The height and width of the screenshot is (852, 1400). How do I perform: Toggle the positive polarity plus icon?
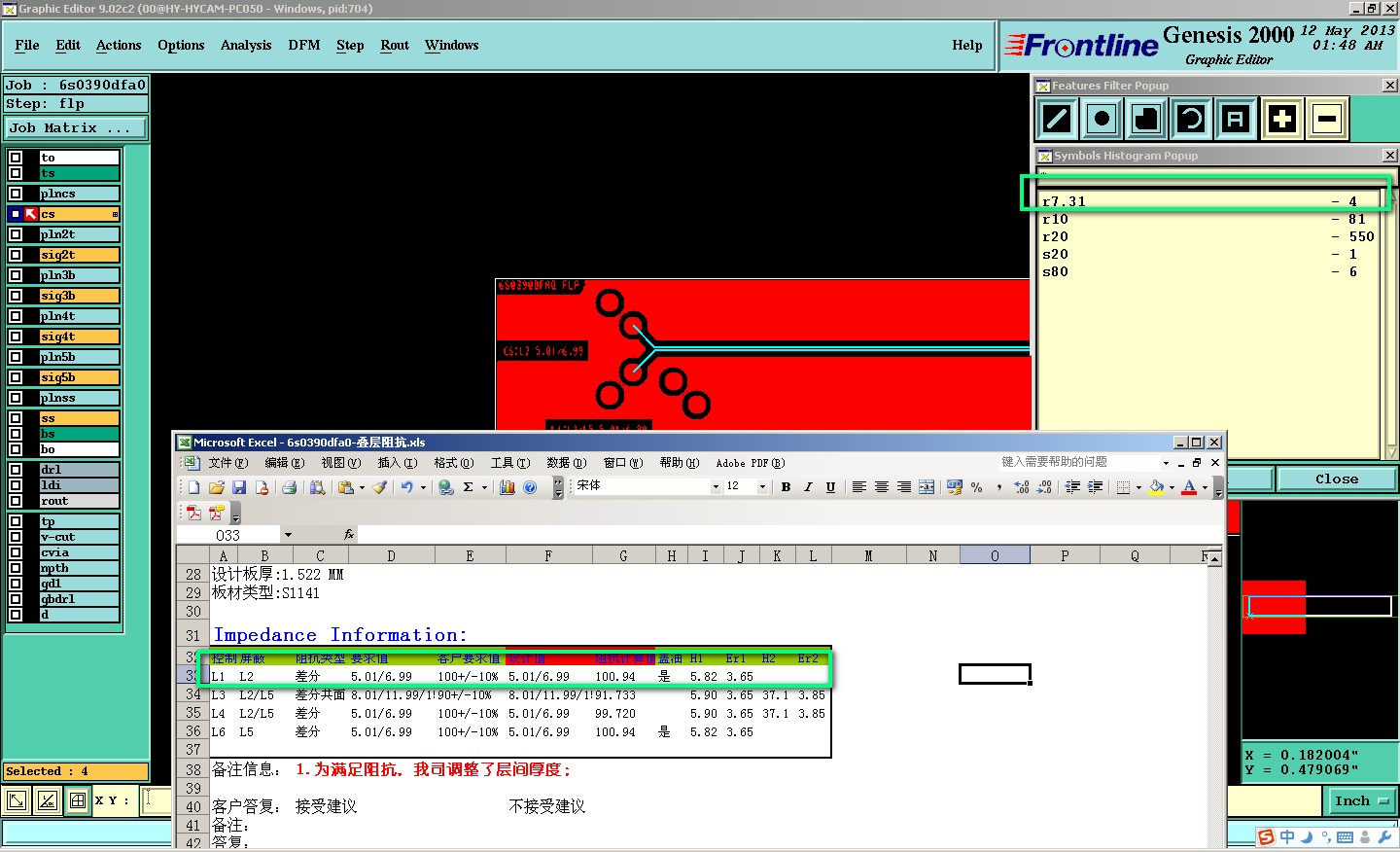tap(1282, 120)
